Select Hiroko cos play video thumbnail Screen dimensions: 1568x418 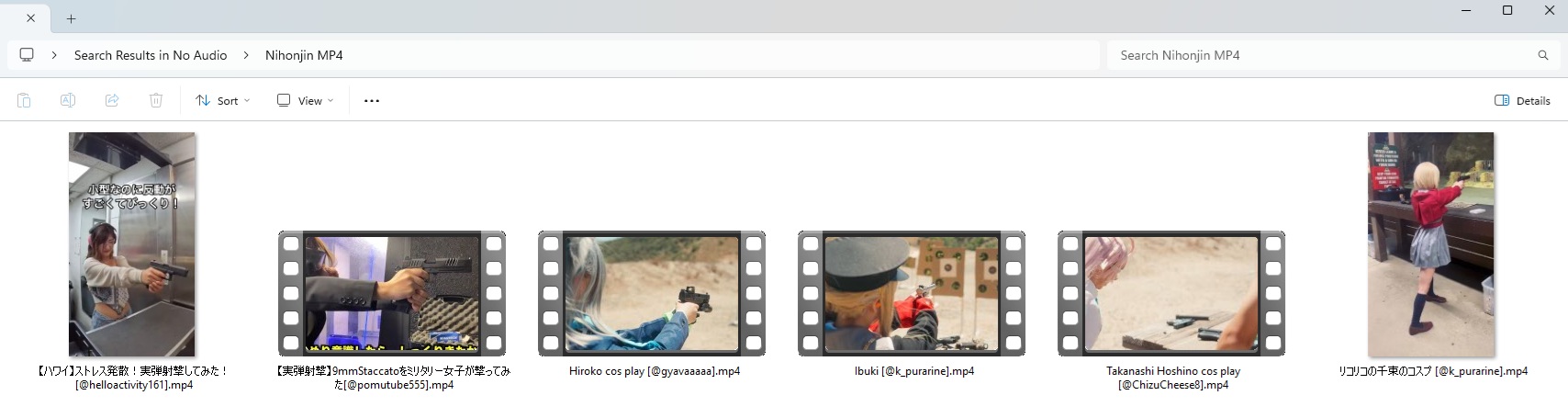652,293
